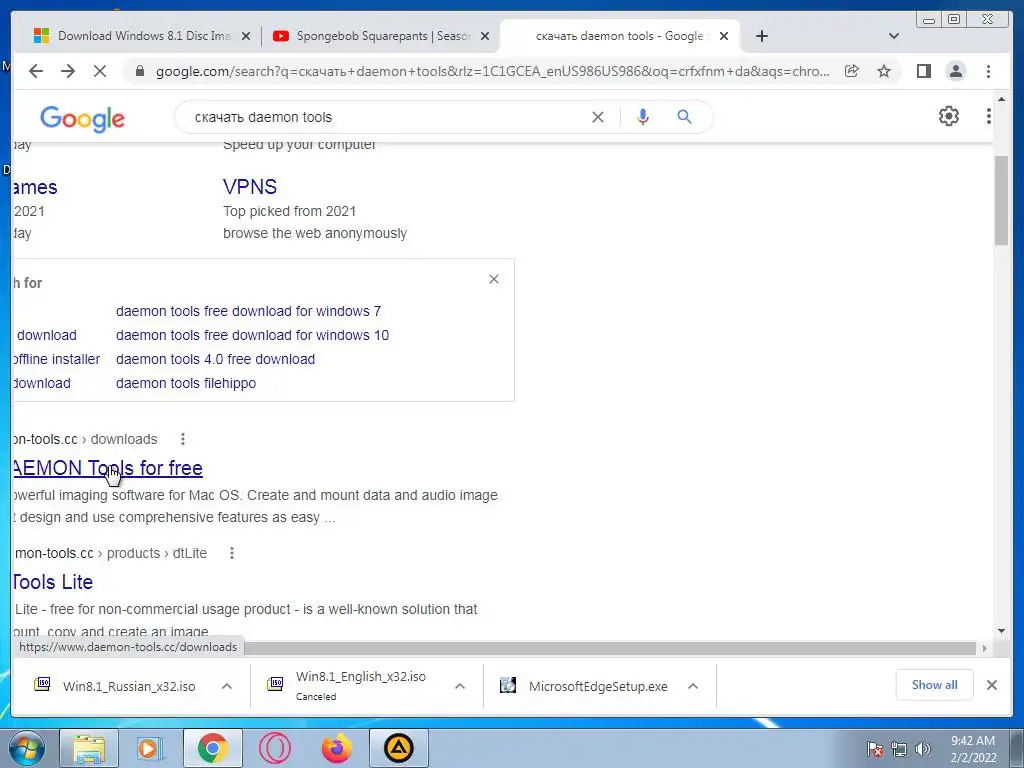Close the Spongebob Squarepants tab

(x=485, y=36)
